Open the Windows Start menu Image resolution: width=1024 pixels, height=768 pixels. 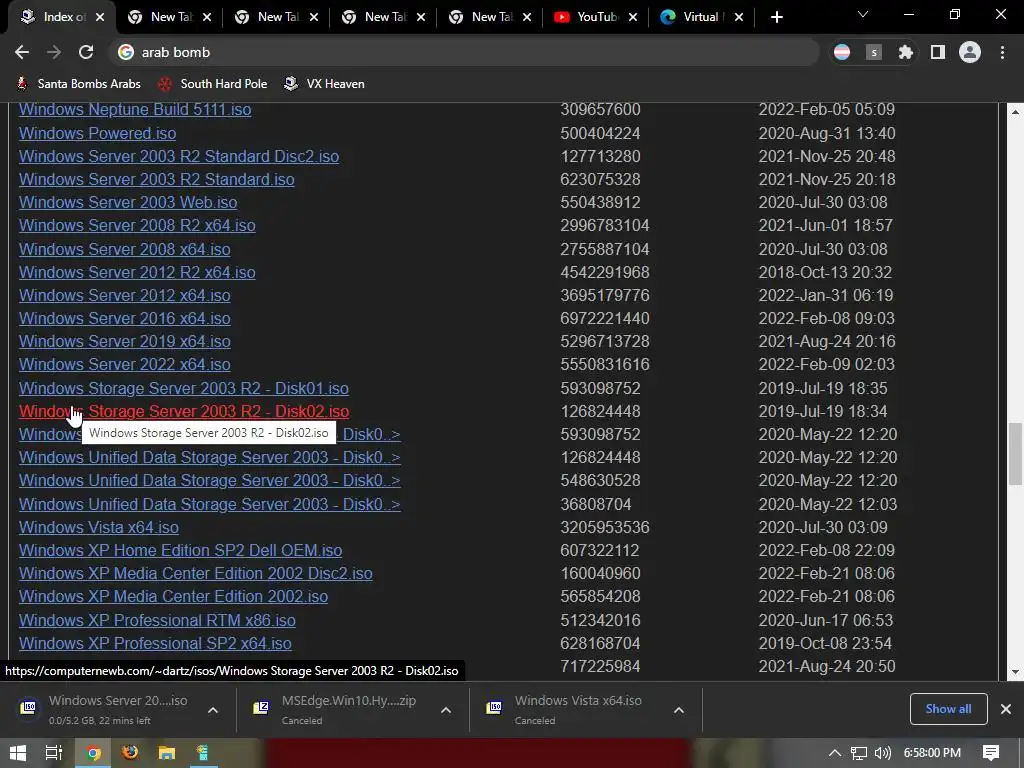(x=18, y=753)
